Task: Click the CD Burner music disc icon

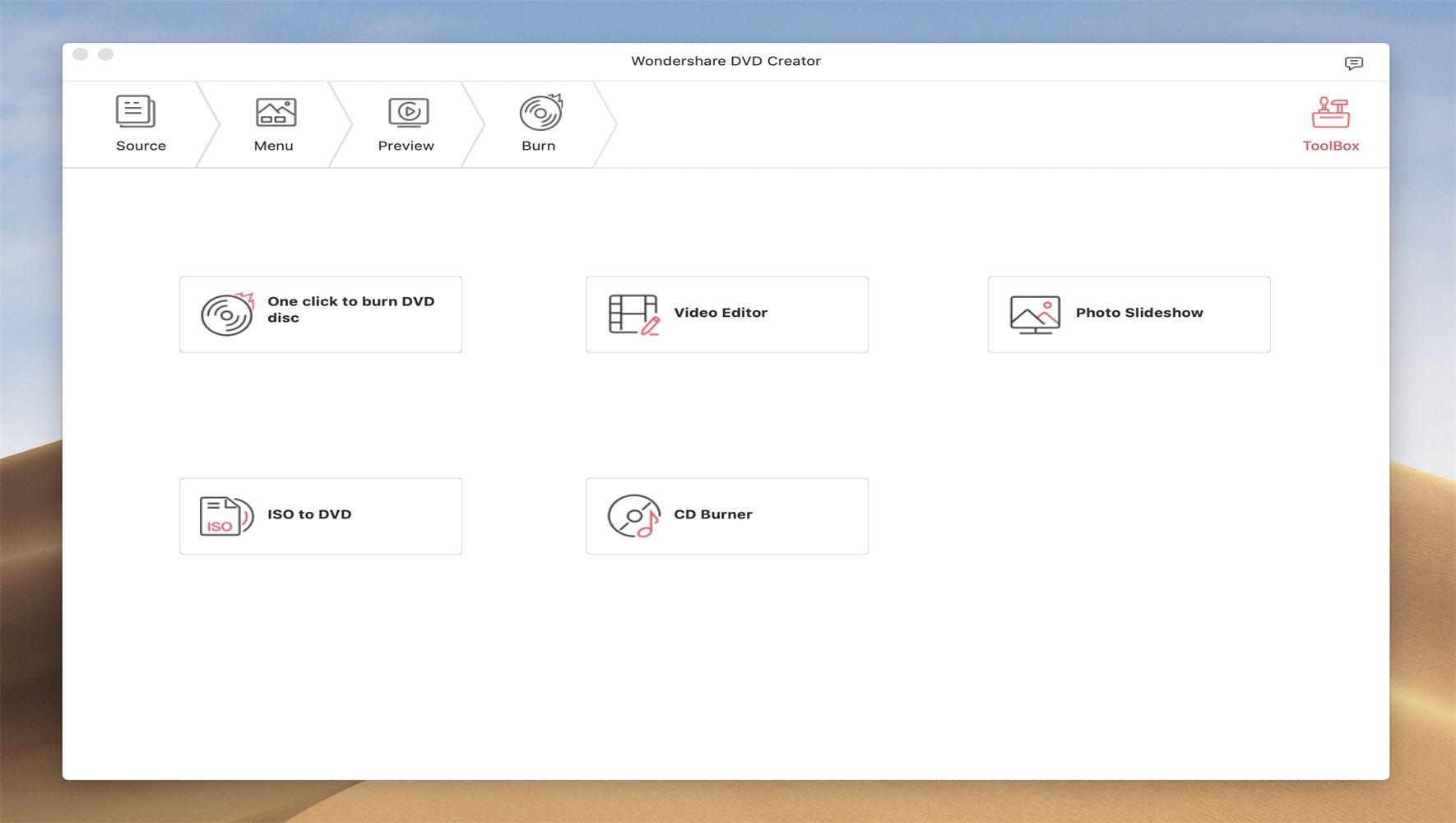Action: (x=633, y=516)
